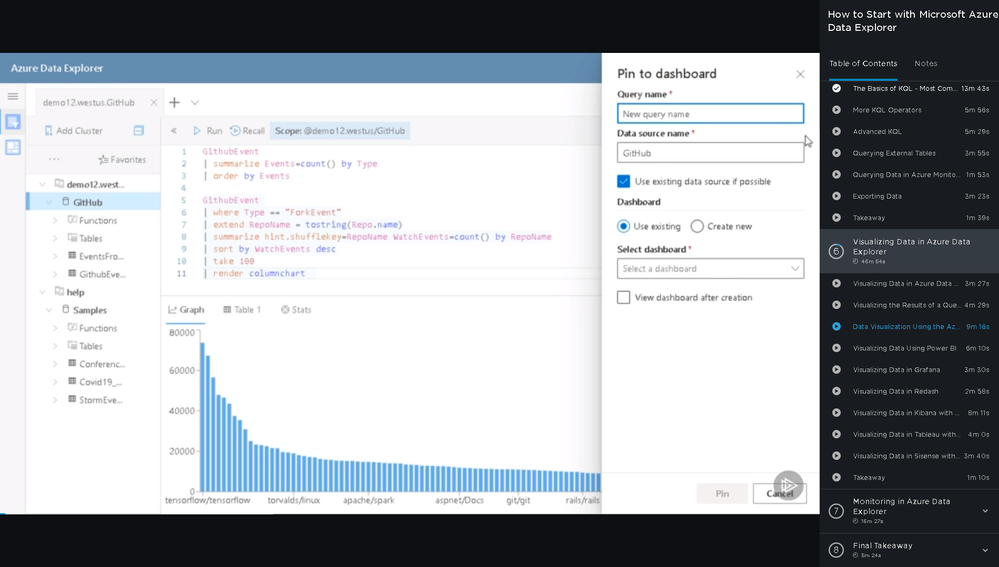The height and width of the screenshot is (567, 999).
Task: Collapse the GitHub database node
Action: pos(48,202)
